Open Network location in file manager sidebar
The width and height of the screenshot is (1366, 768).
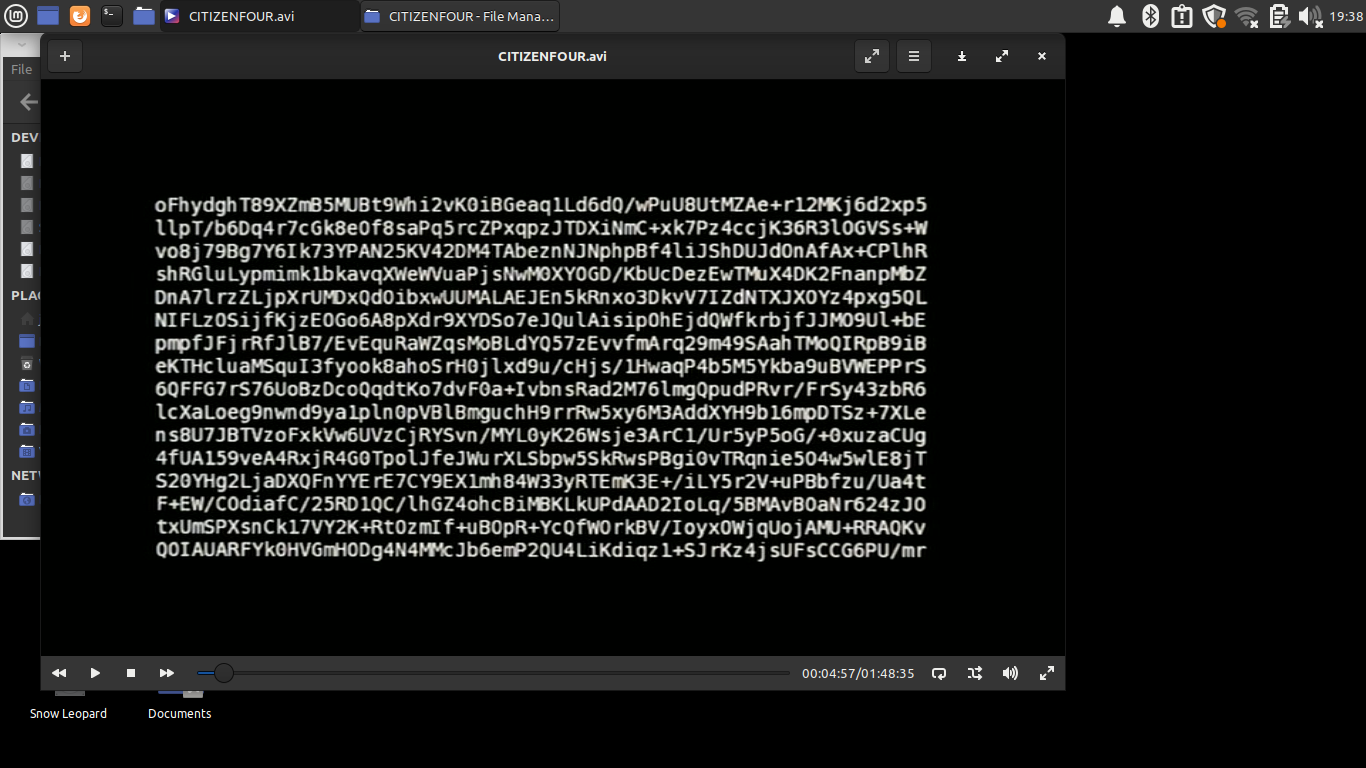28,499
